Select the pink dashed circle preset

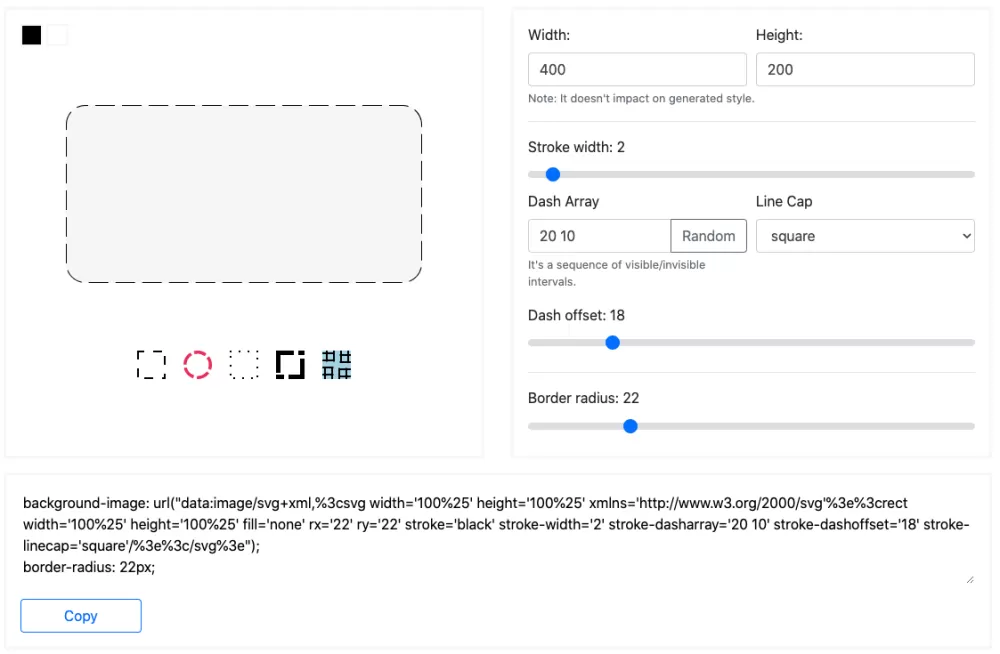[198, 364]
